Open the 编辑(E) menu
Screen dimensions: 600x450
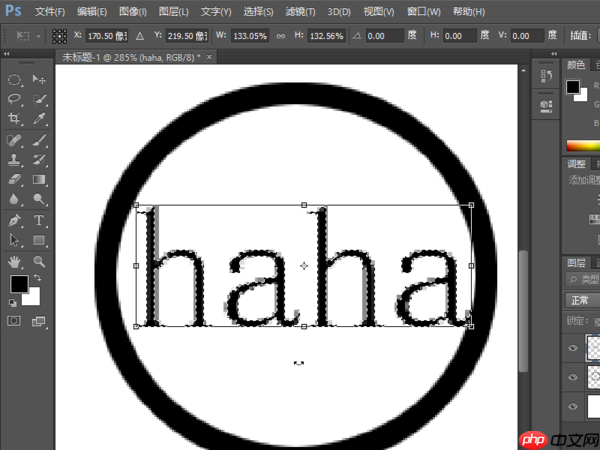(x=92, y=11)
